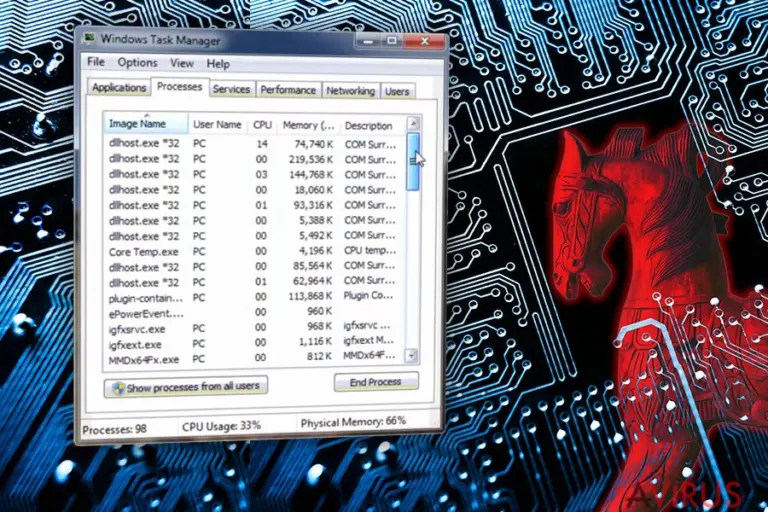Image resolution: width=768 pixels, height=512 pixels.
Task: Click the Task Manager title bar icon
Action: coord(90,39)
